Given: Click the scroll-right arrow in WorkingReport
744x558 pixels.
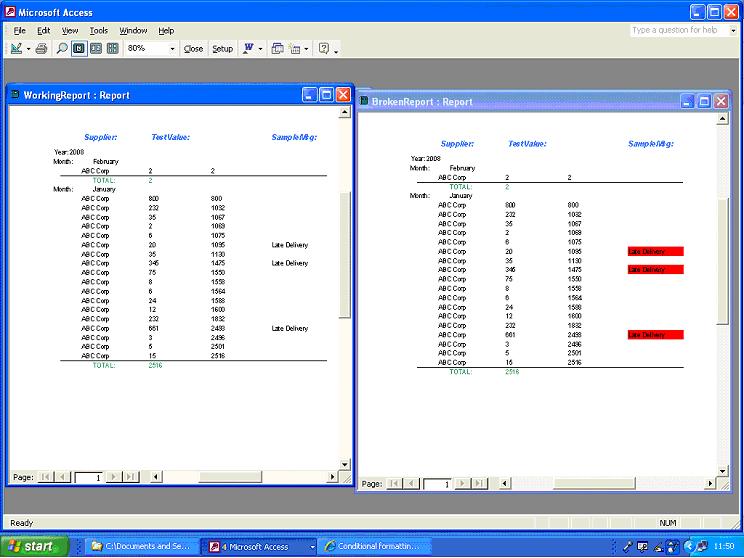Looking at the screenshot, I should 332,476.
